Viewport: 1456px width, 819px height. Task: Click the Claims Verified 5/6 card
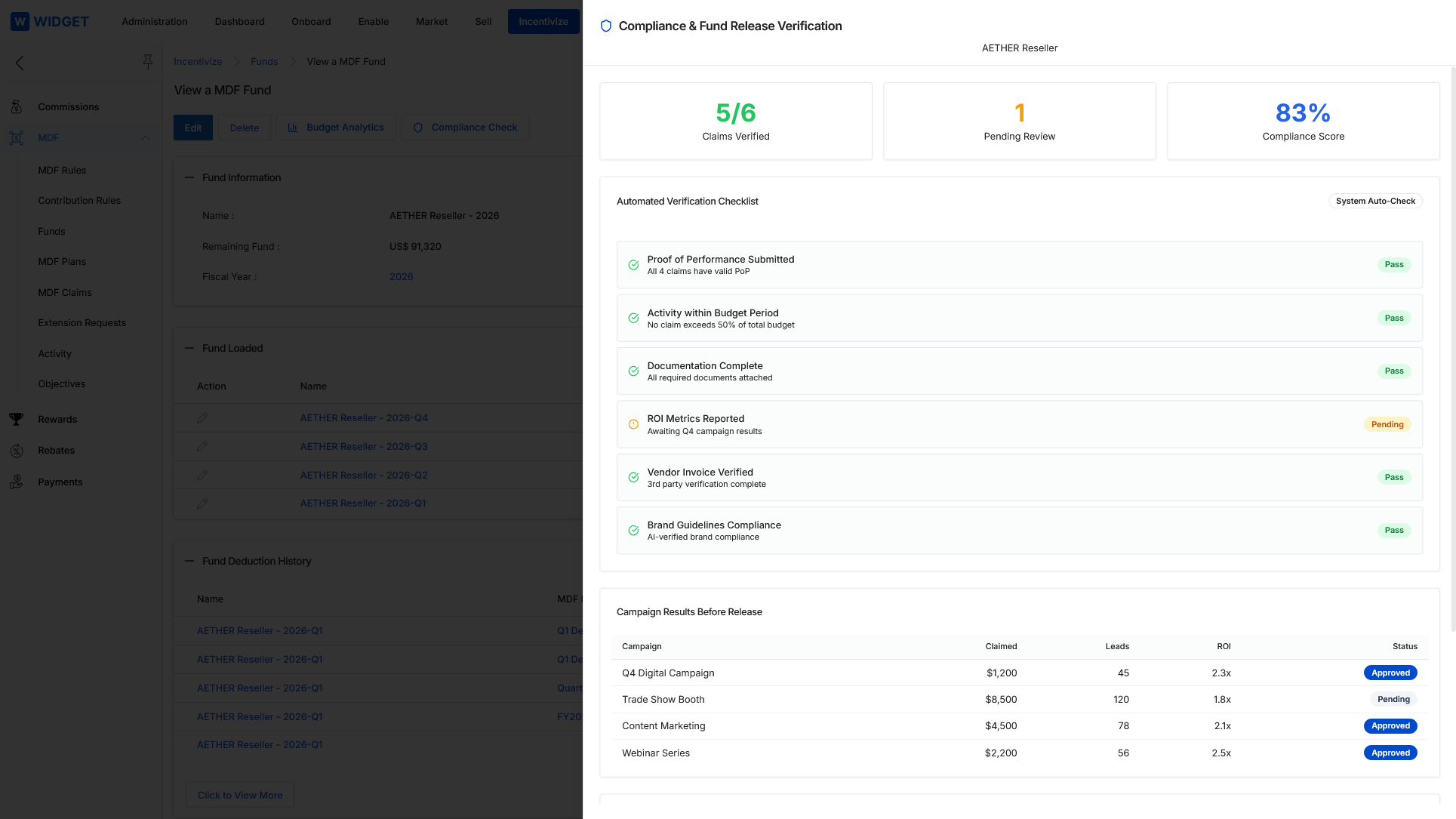pos(736,122)
